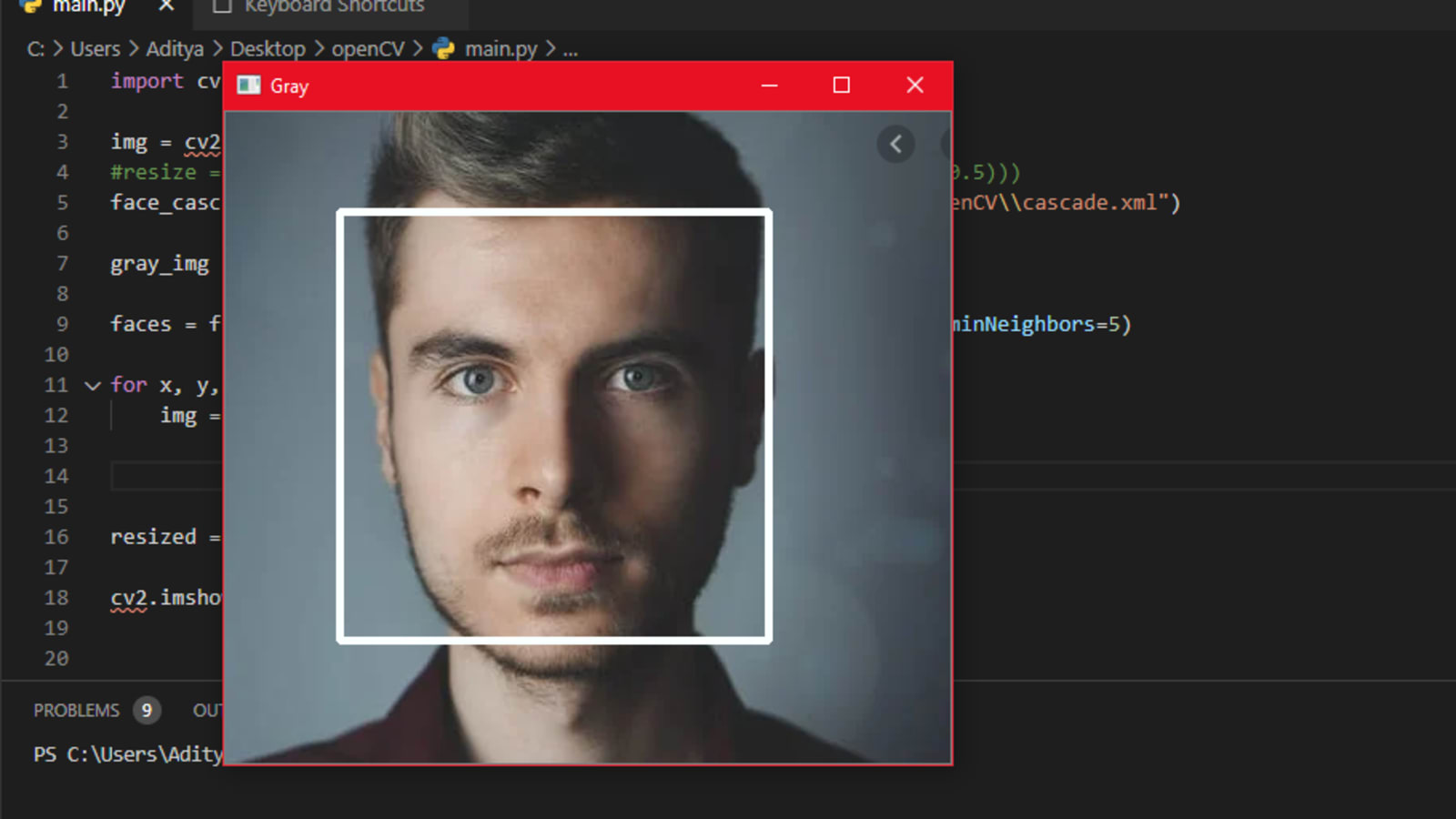Click the terminal prompt line starting with PS
The image size is (1456, 819).
coord(127,754)
